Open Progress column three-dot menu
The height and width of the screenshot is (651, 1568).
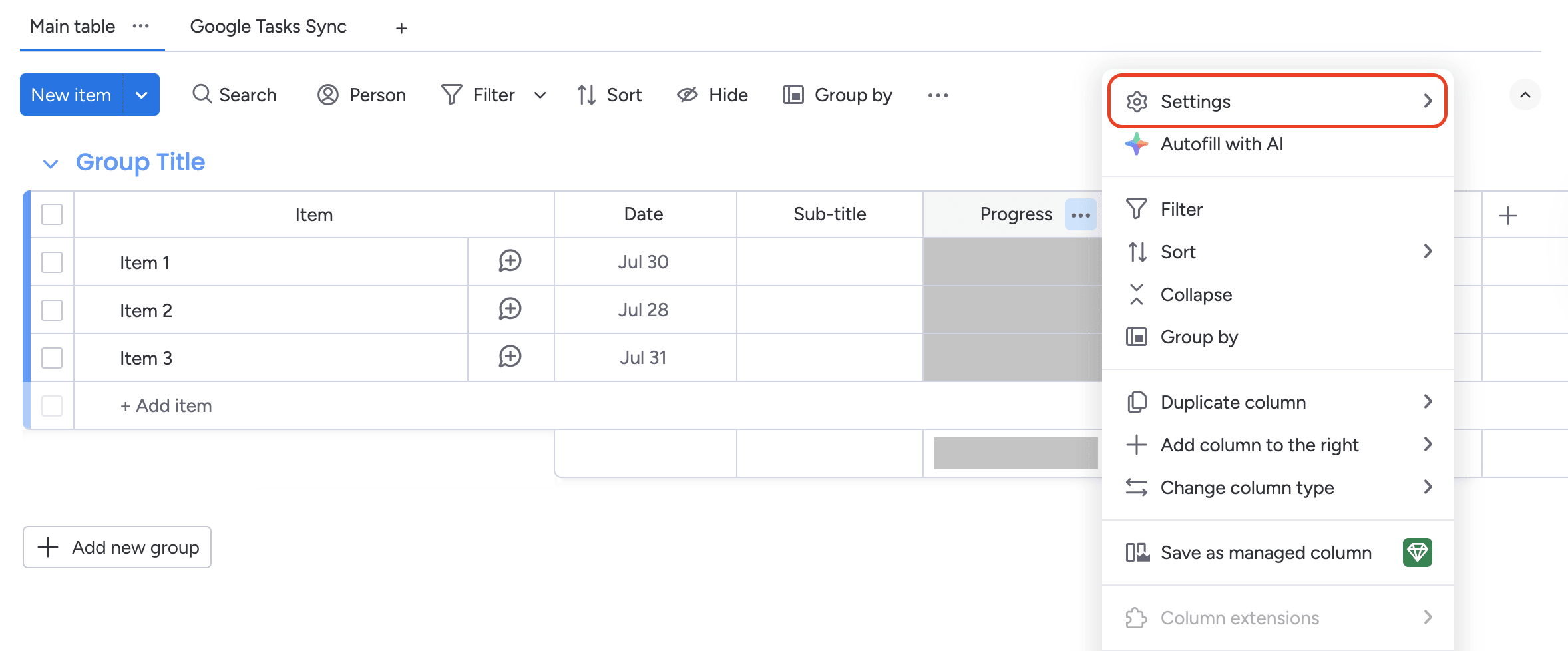click(x=1081, y=215)
